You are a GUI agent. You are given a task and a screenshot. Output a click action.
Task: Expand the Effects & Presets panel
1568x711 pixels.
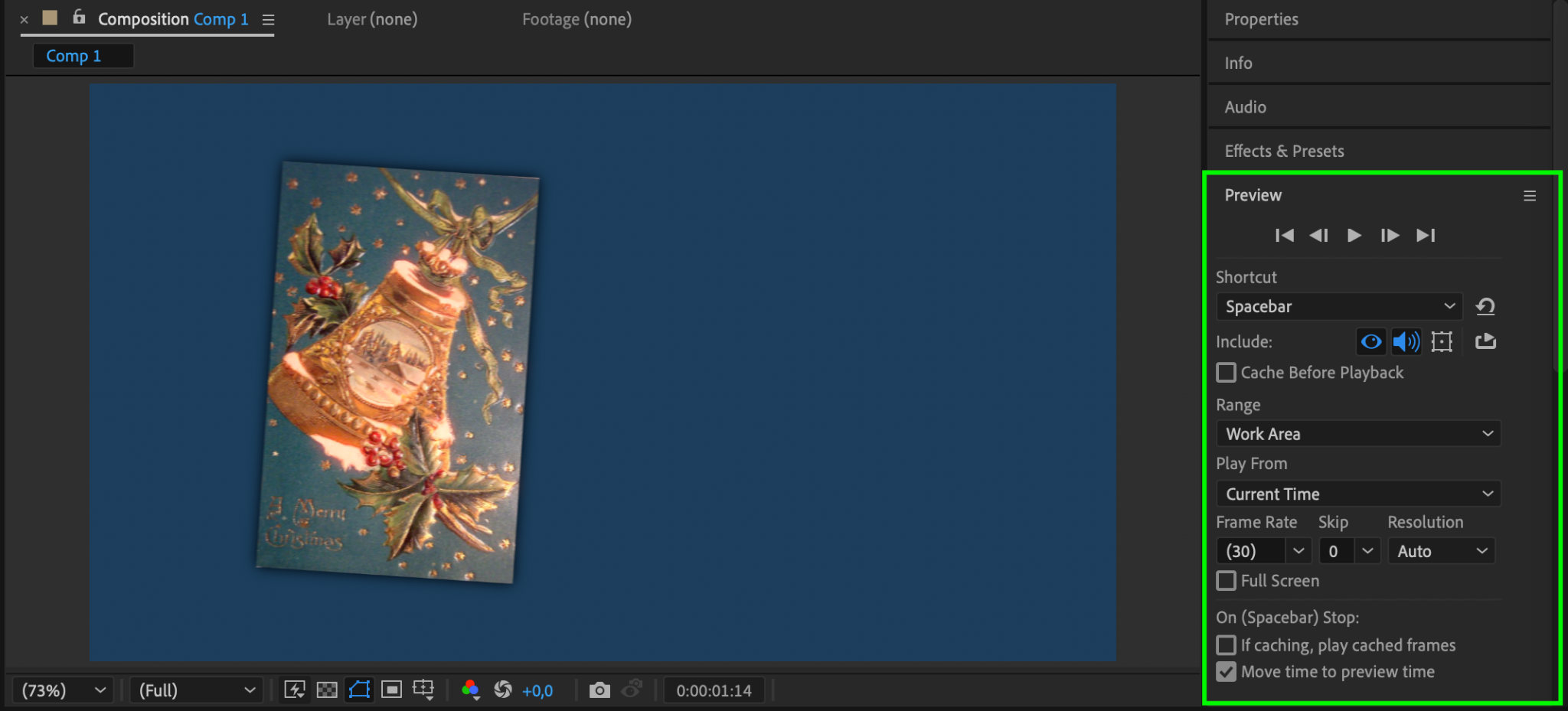click(1380, 151)
